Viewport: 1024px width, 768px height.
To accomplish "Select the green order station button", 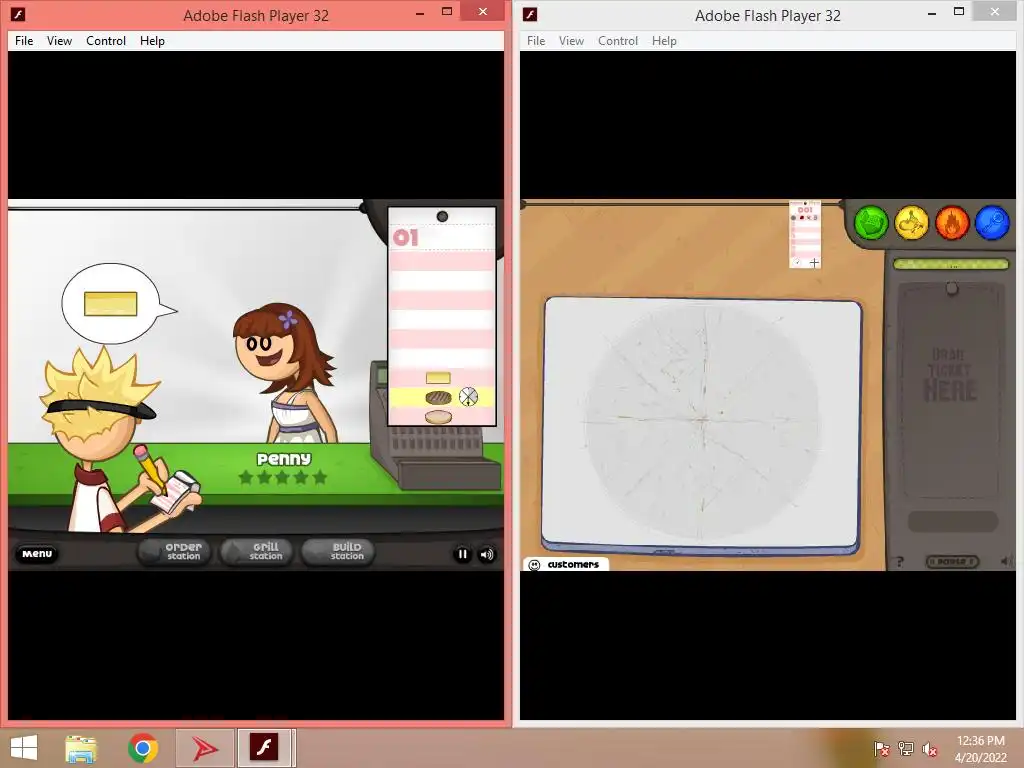I will (x=871, y=223).
